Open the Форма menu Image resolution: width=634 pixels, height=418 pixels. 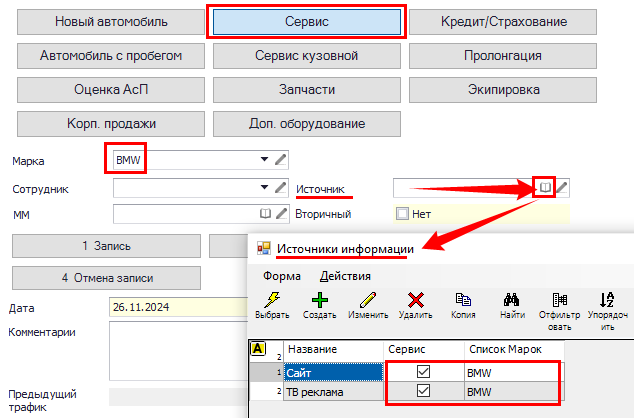pos(281,275)
